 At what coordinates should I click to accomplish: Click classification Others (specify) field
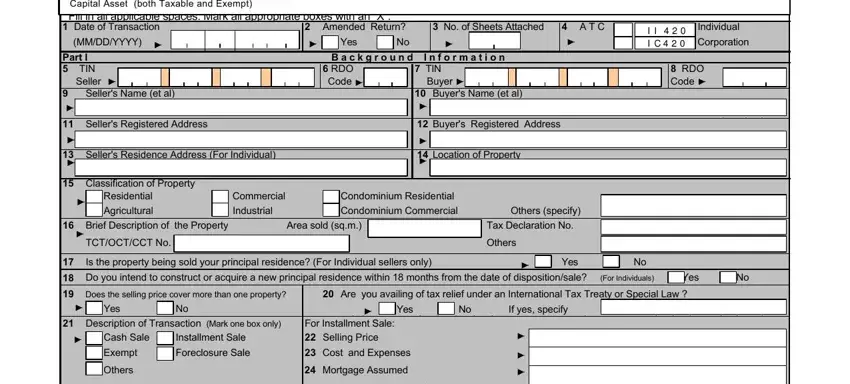(693, 206)
